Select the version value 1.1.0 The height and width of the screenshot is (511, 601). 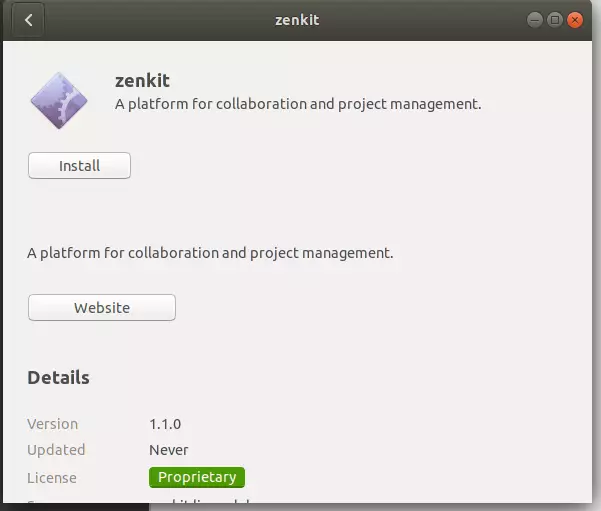click(x=165, y=424)
